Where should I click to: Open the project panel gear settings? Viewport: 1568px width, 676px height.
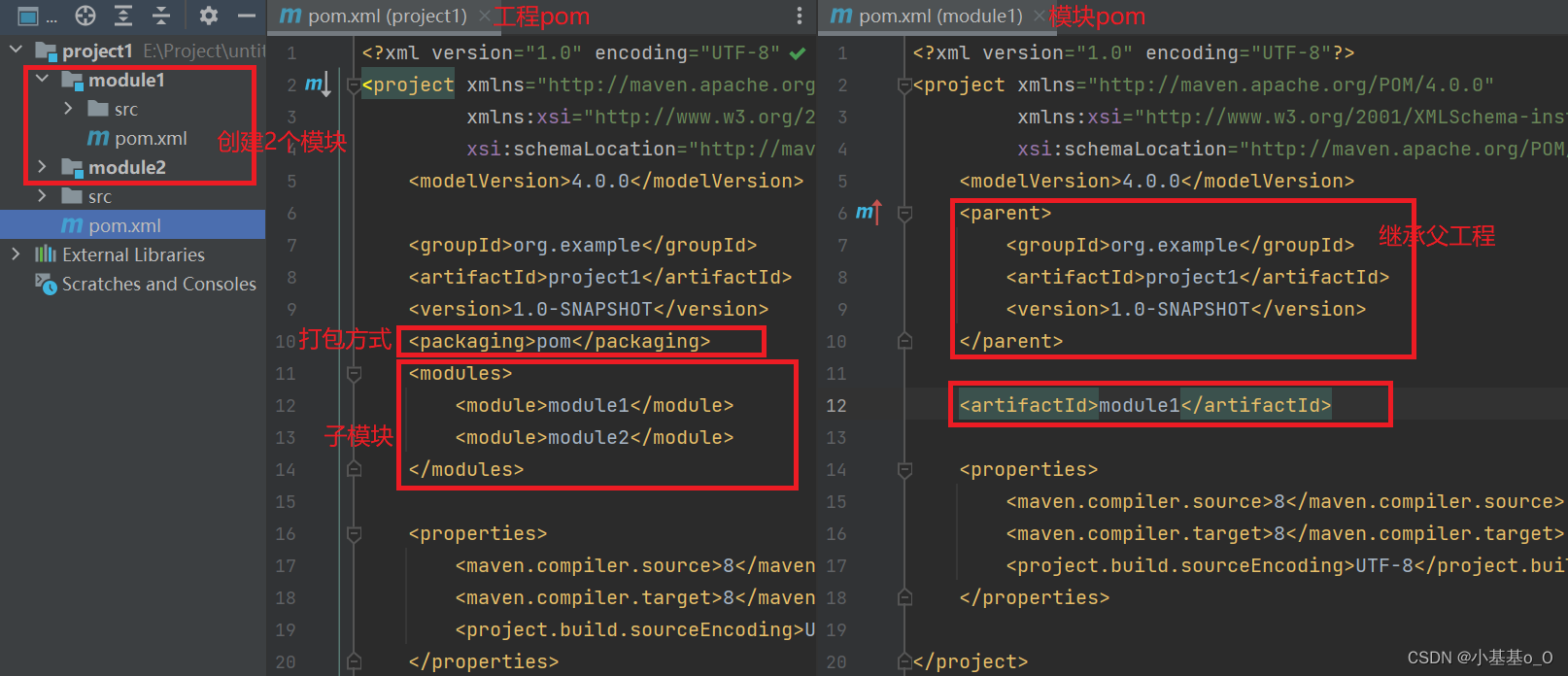(209, 16)
